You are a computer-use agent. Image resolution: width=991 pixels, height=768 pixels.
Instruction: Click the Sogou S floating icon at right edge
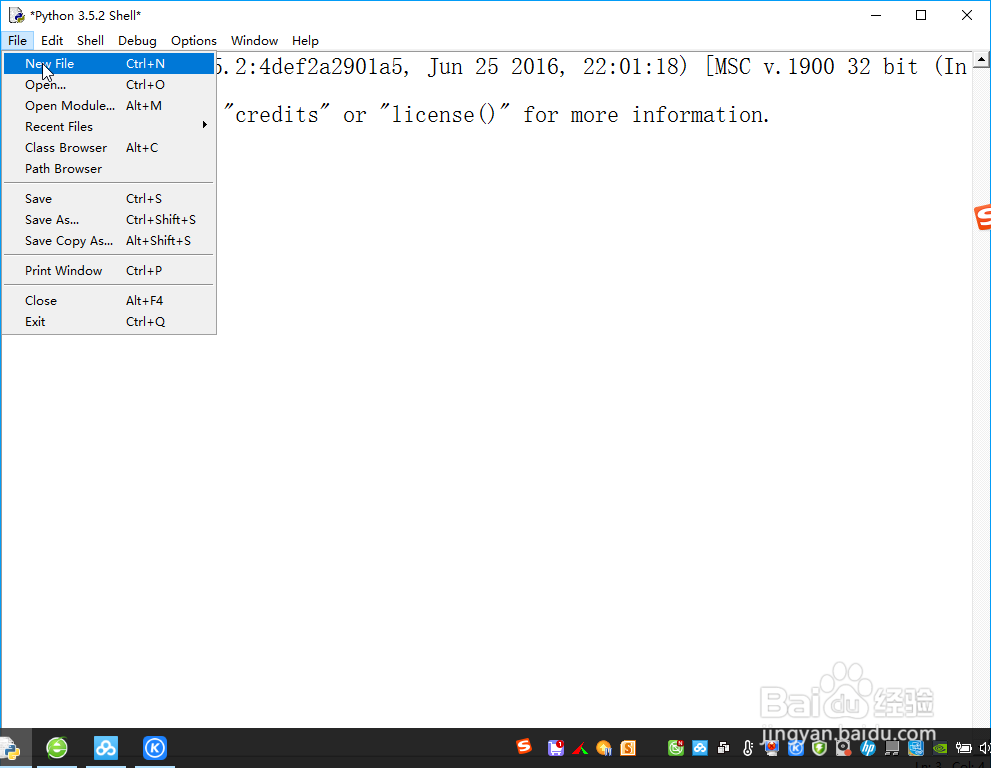pos(983,217)
